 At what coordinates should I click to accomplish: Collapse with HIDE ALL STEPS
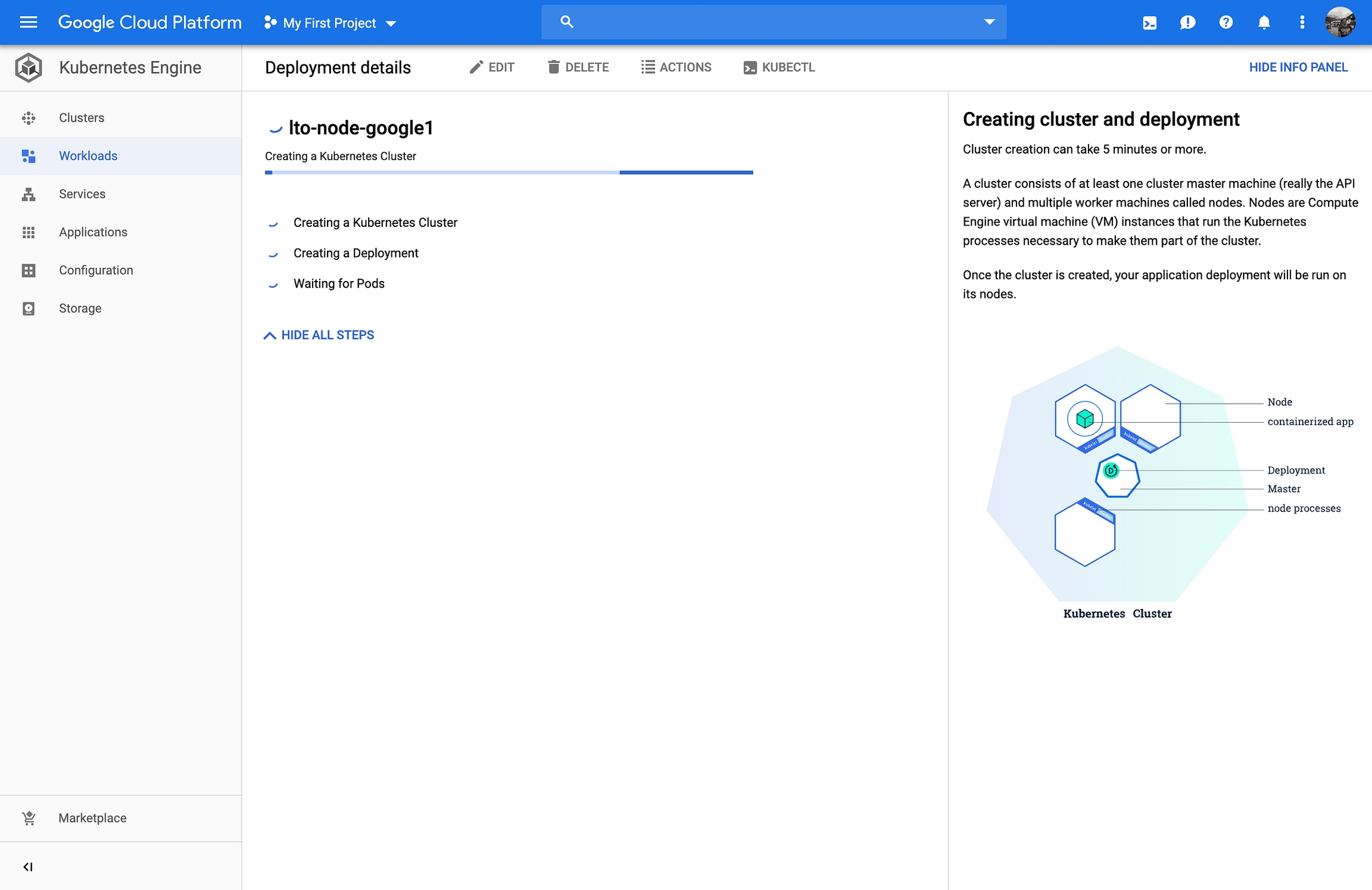pyautogui.click(x=319, y=335)
